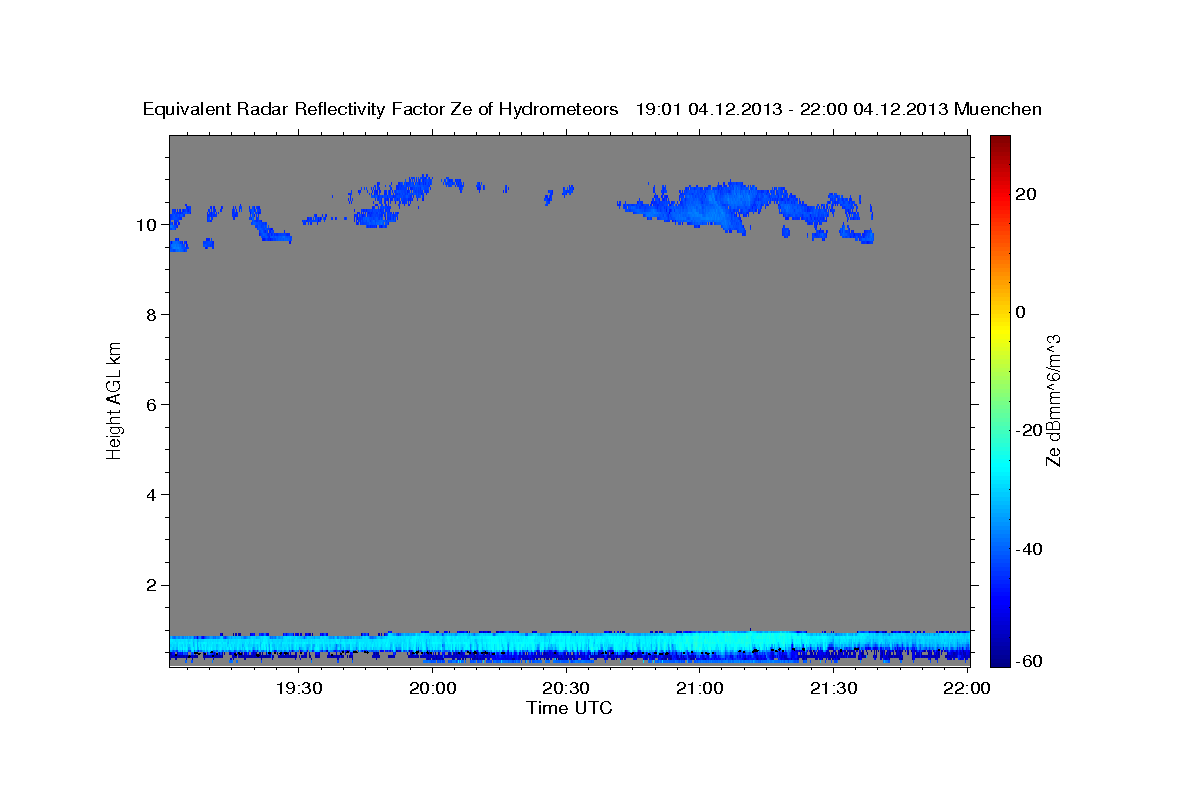Click the 20:30 time tick label

[566, 688]
